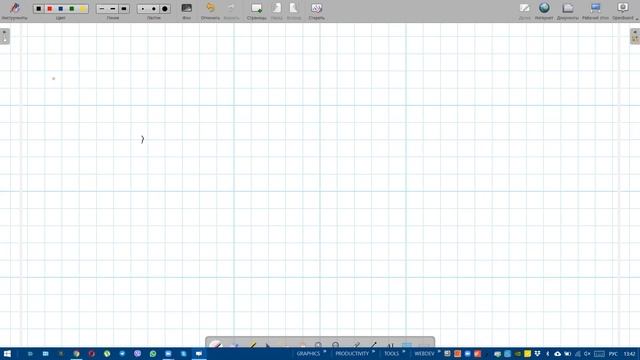Add a page with Страницы button
640x360 pixels.
[x=256, y=10]
